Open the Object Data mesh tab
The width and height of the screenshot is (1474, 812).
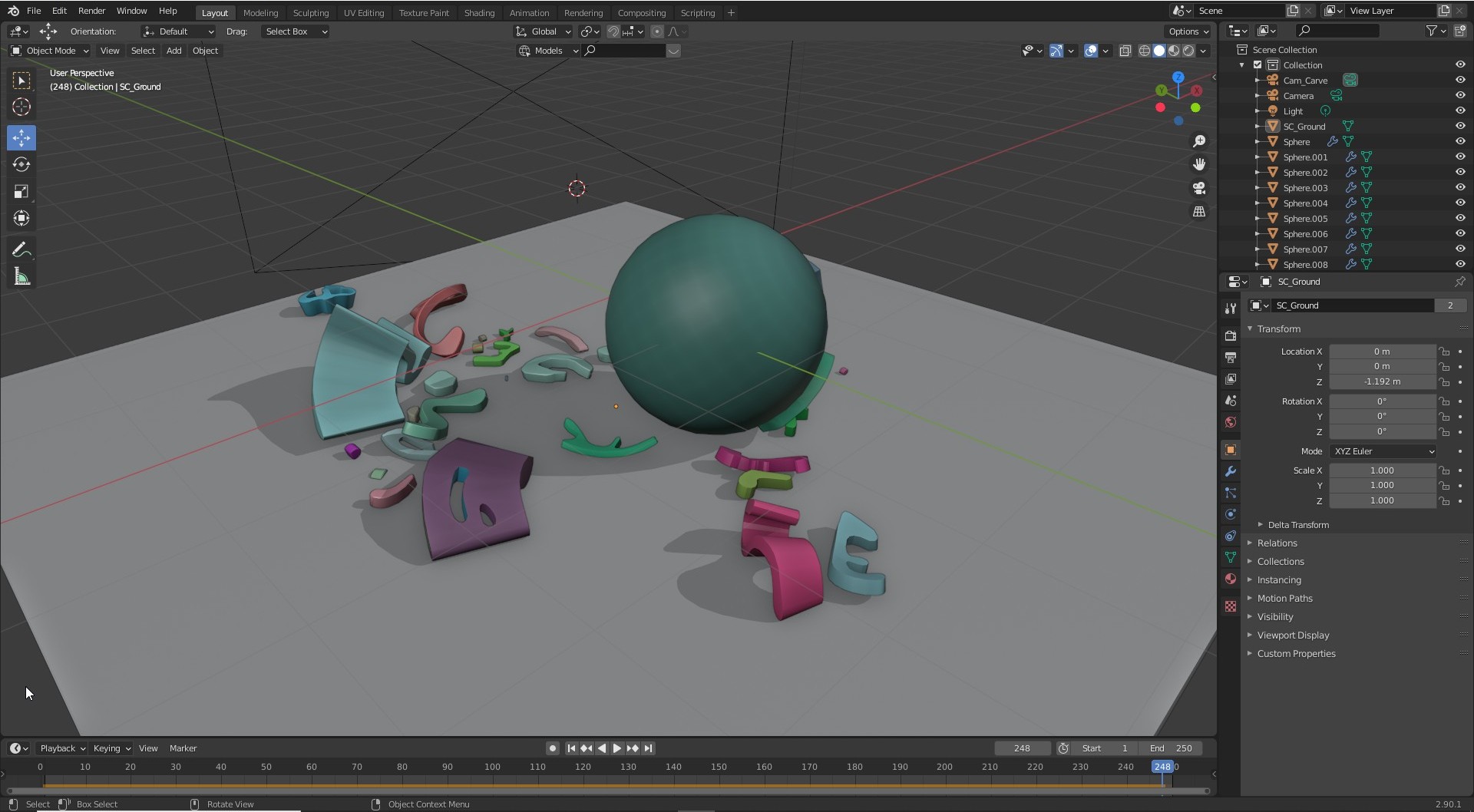pos(1231,557)
